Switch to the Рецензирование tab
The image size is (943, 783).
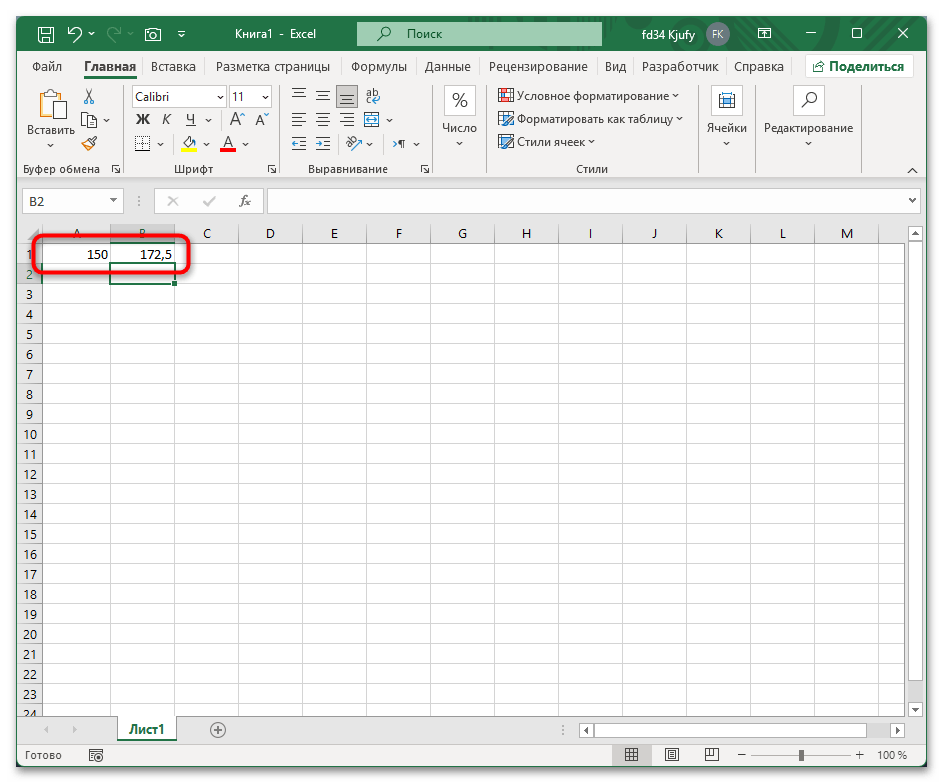(538, 67)
